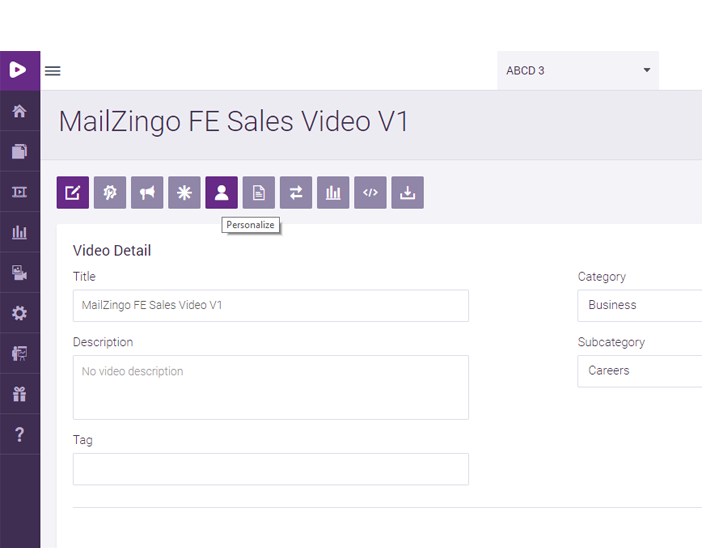Open the help question mark in sidebar
702x548 pixels.
tap(19, 434)
